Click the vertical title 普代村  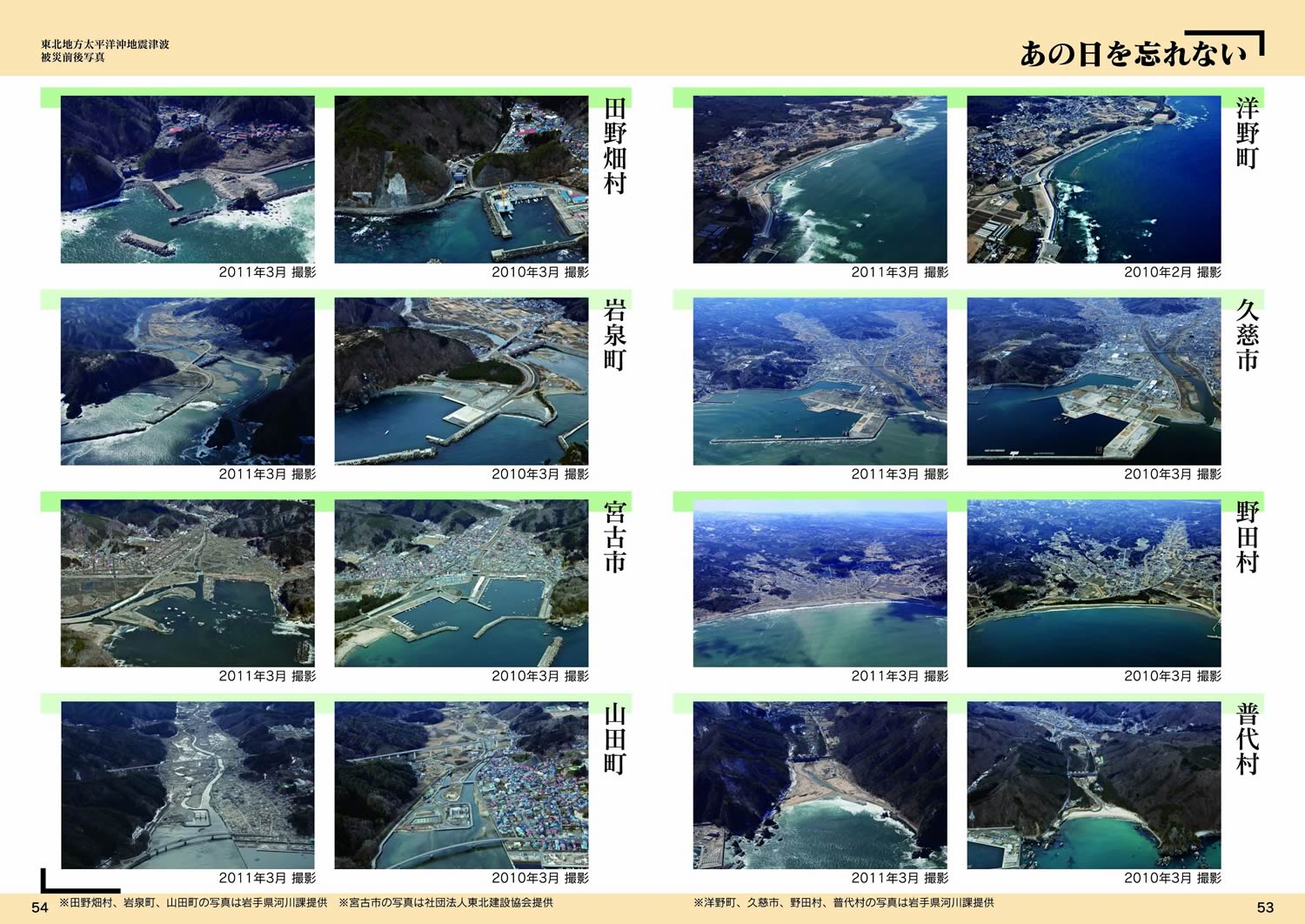[1248, 739]
